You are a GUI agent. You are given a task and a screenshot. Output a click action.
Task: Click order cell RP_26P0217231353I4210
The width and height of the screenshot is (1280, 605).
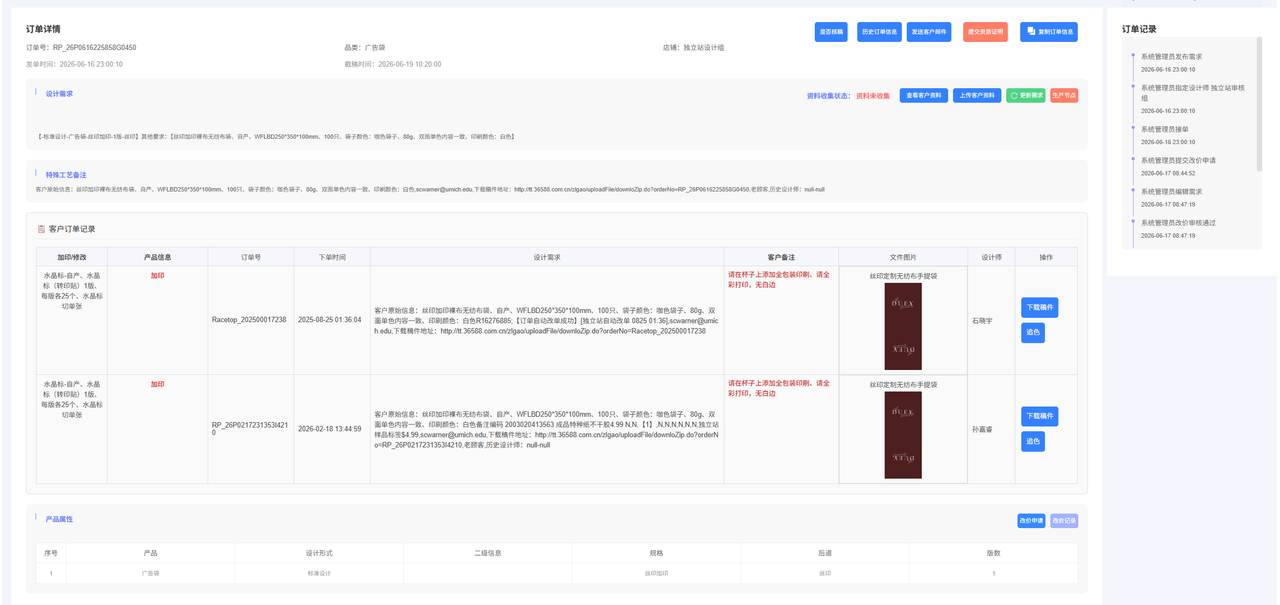click(x=250, y=428)
